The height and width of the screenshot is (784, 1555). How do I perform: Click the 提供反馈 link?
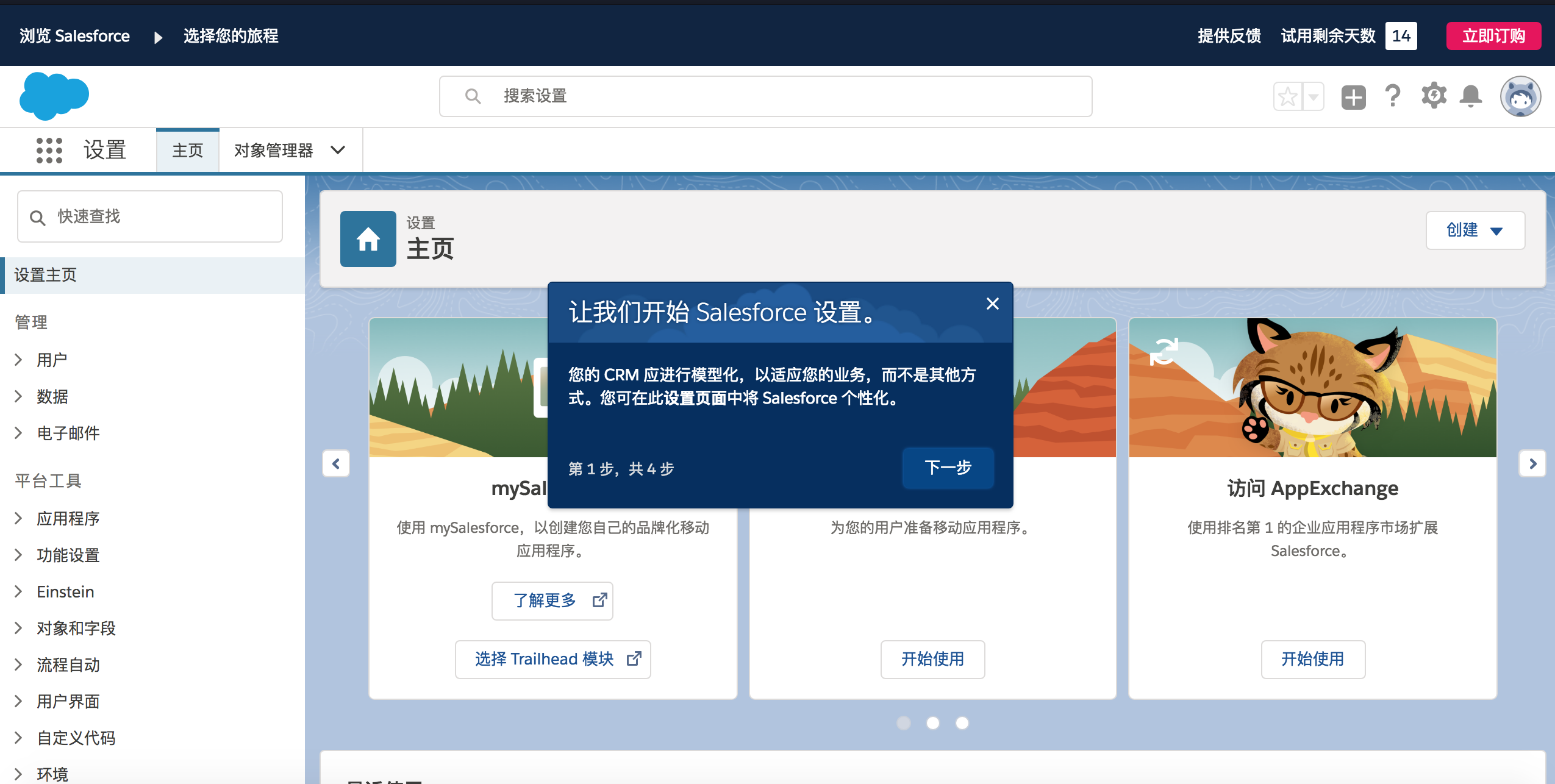click(x=1229, y=36)
